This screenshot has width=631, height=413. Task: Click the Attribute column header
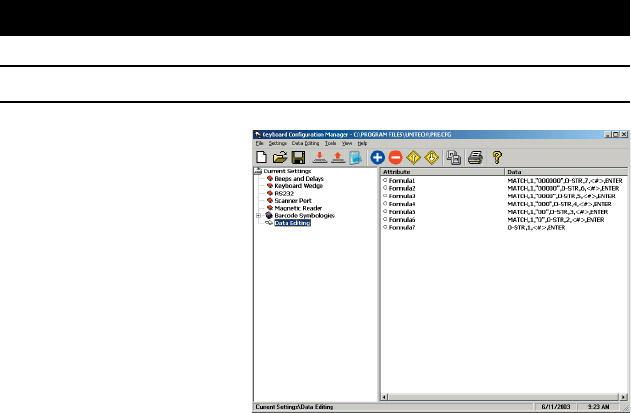(442, 172)
